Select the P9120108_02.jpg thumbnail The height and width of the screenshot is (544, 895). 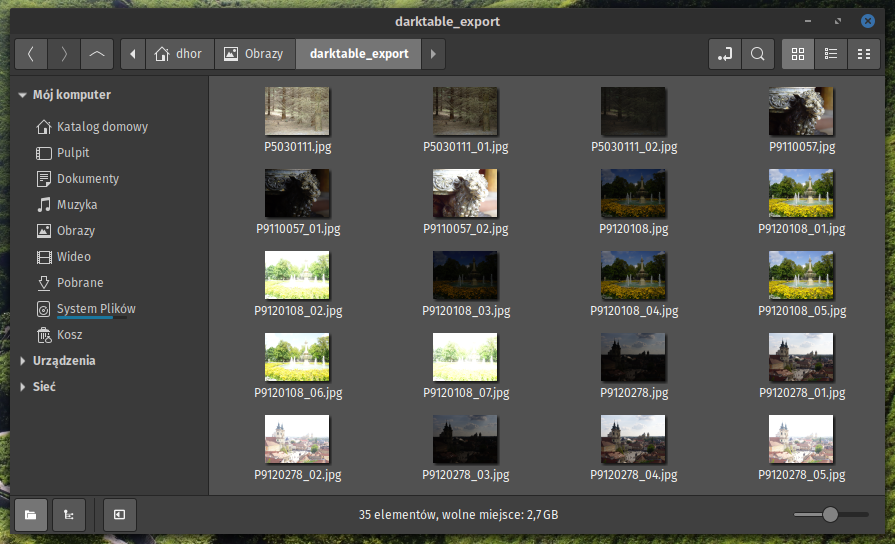[x=297, y=275]
